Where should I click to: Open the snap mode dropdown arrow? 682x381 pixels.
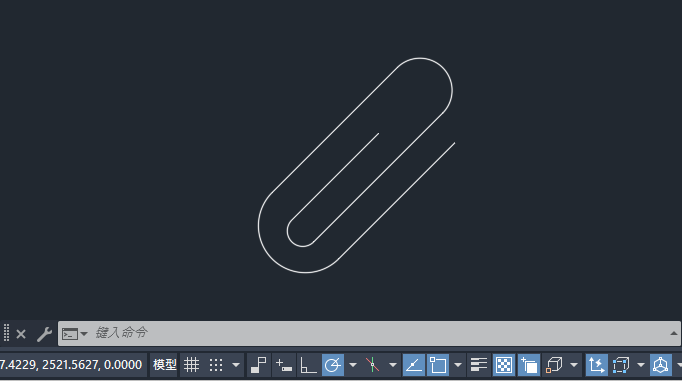(236, 365)
